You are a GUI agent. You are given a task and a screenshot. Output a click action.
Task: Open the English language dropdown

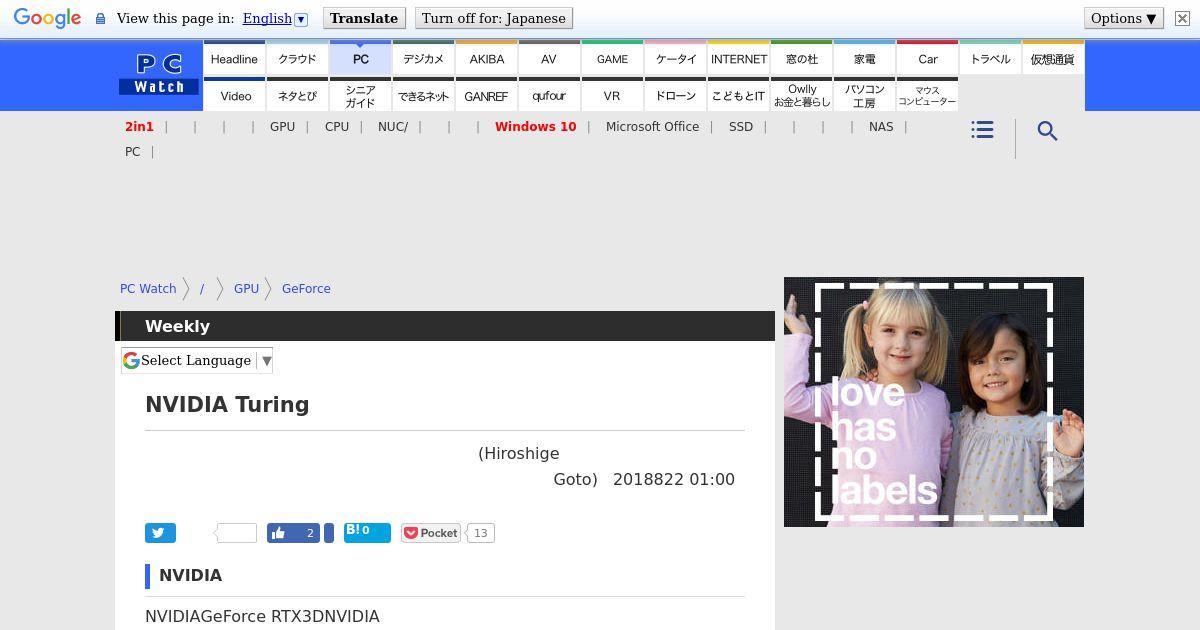275,19
